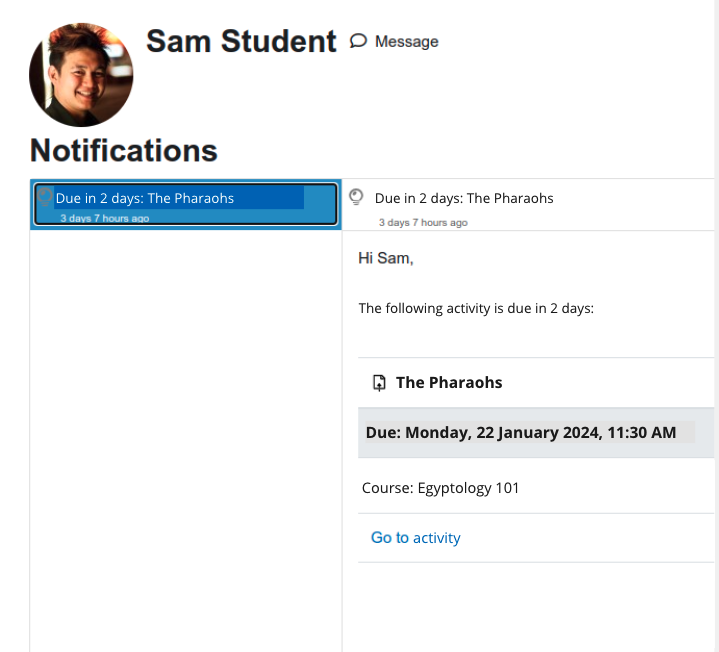Click 'The following activity is due in 2 days:' text
The width and height of the screenshot is (719, 652).
click(476, 308)
